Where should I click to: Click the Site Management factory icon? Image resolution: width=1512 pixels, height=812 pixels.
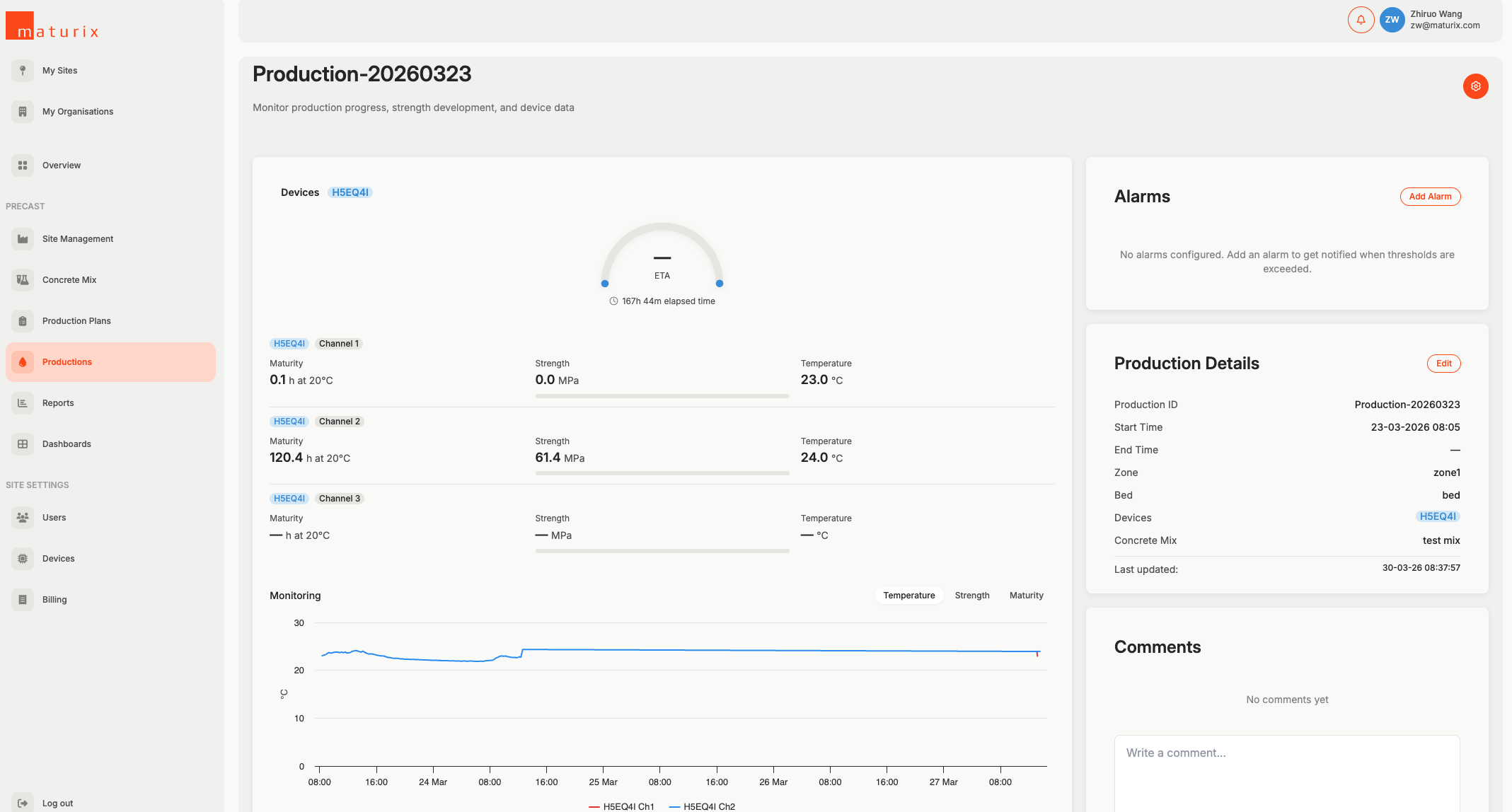23,239
